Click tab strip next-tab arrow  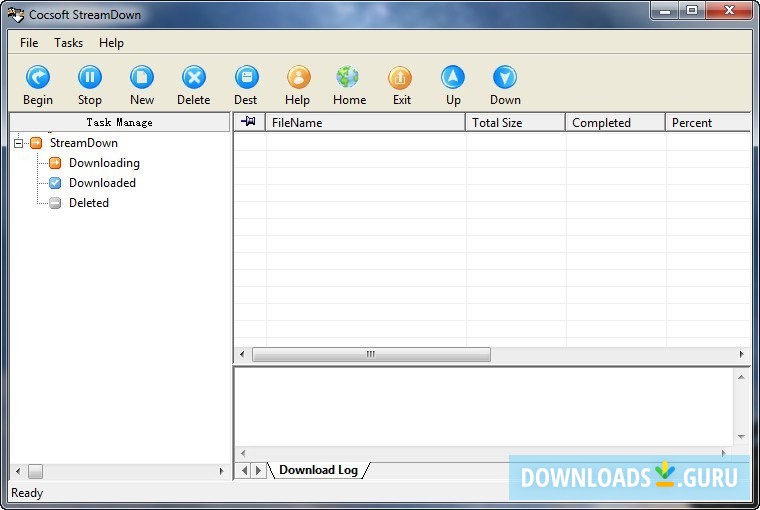click(258, 470)
